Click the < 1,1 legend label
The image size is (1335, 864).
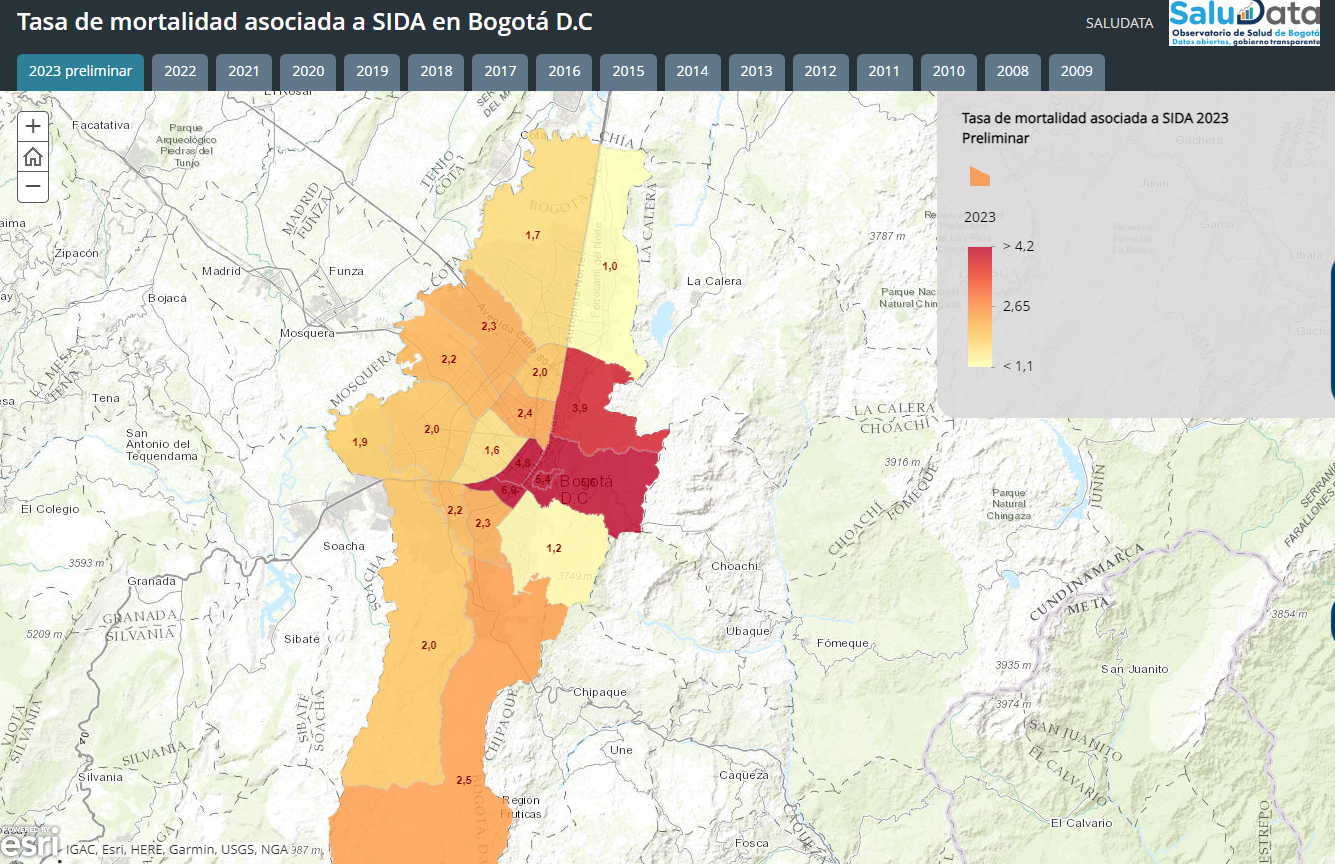tap(1018, 366)
